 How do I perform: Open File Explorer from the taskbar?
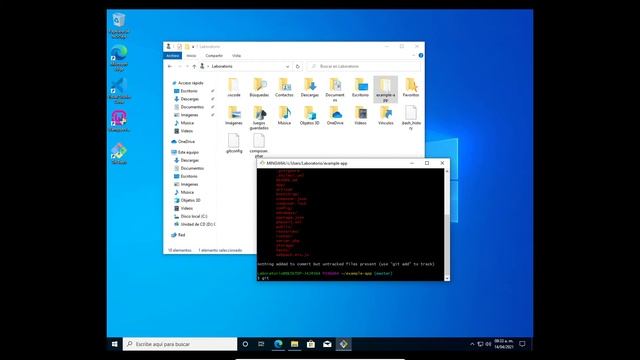(x=294, y=344)
